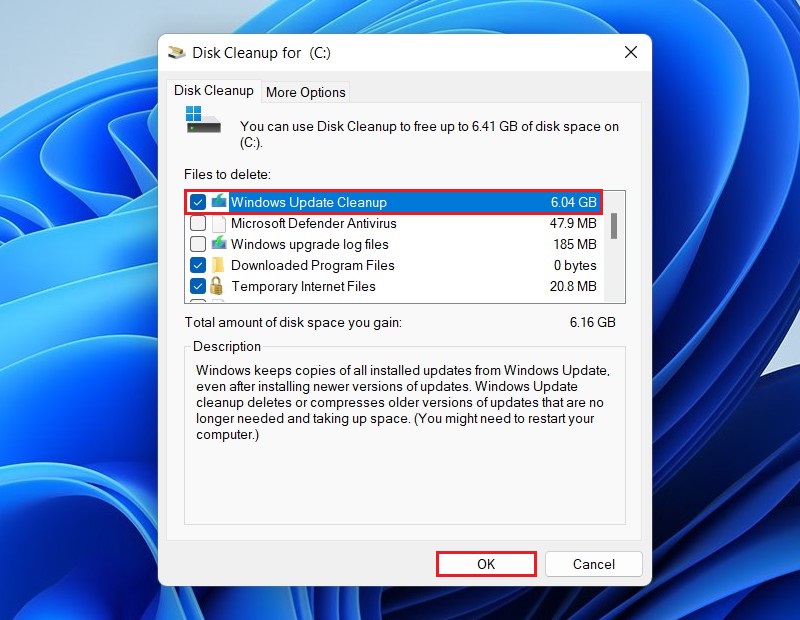Image resolution: width=800 pixels, height=620 pixels.
Task: Click the 20.8 MB size value
Action: [x=573, y=286]
